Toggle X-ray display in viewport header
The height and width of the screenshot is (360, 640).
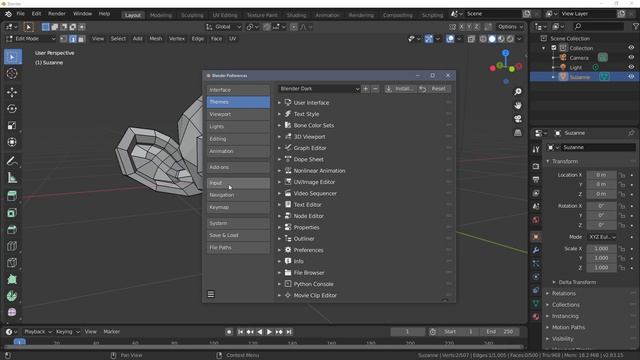click(471, 39)
